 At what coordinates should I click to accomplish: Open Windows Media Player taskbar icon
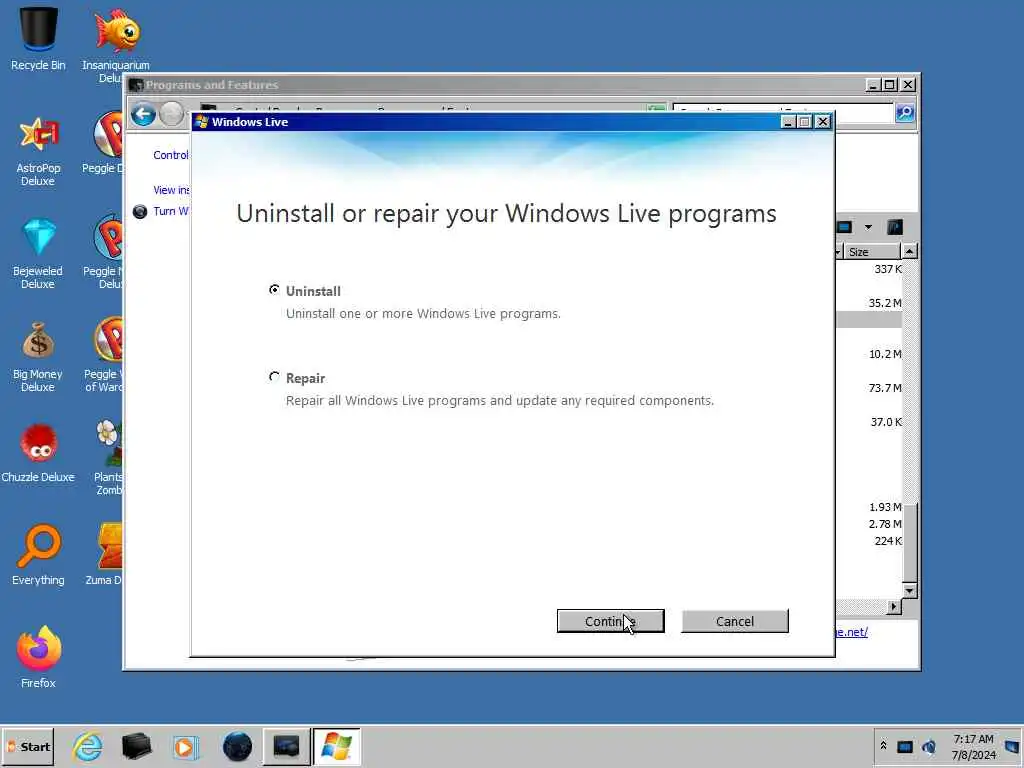click(x=185, y=746)
